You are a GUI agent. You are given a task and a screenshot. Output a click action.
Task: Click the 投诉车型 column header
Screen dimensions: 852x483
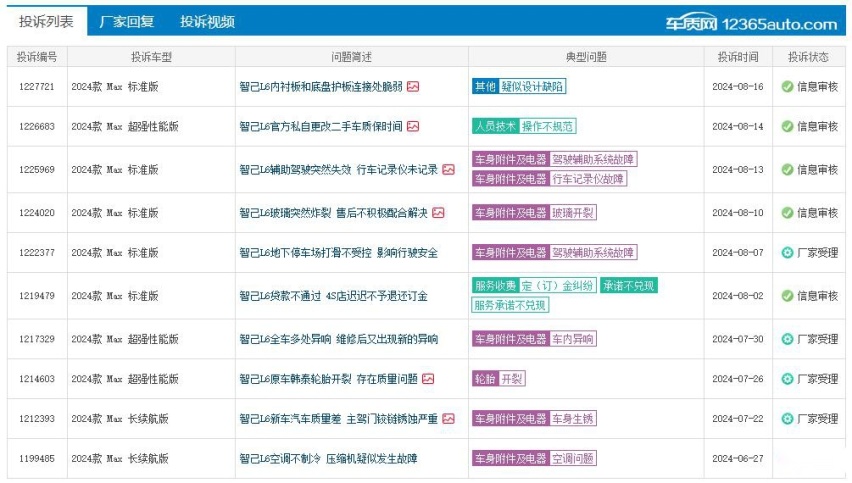[151, 57]
